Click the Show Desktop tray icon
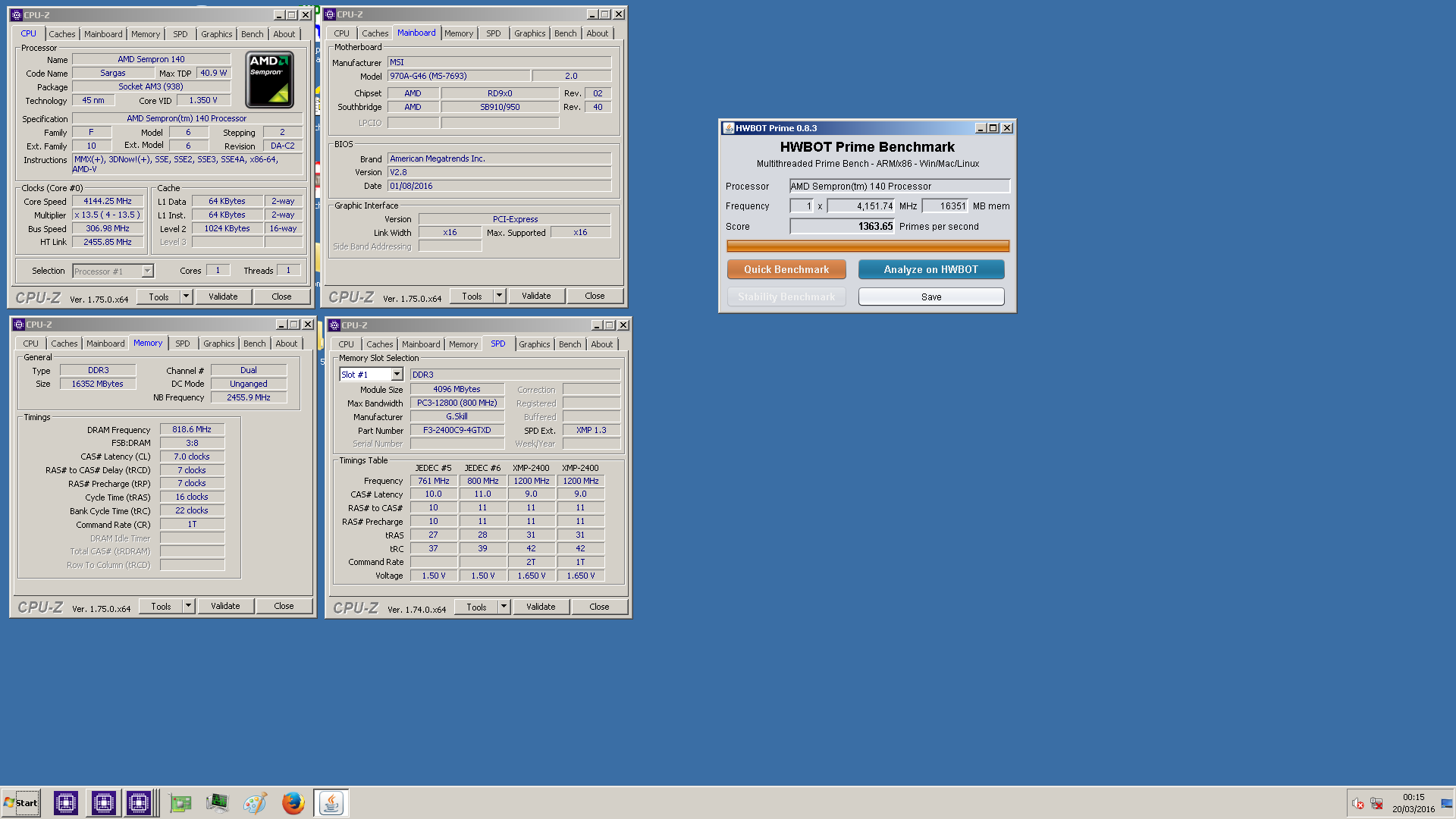 coord(1447,803)
